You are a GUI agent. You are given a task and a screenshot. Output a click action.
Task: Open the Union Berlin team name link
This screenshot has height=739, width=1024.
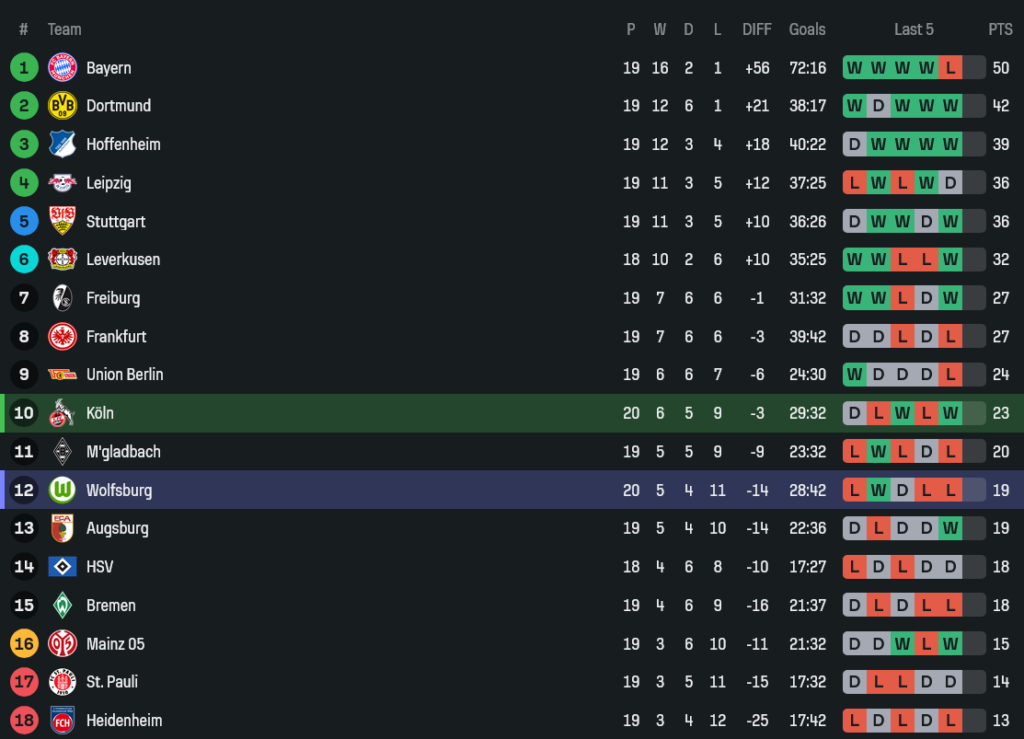(x=124, y=374)
